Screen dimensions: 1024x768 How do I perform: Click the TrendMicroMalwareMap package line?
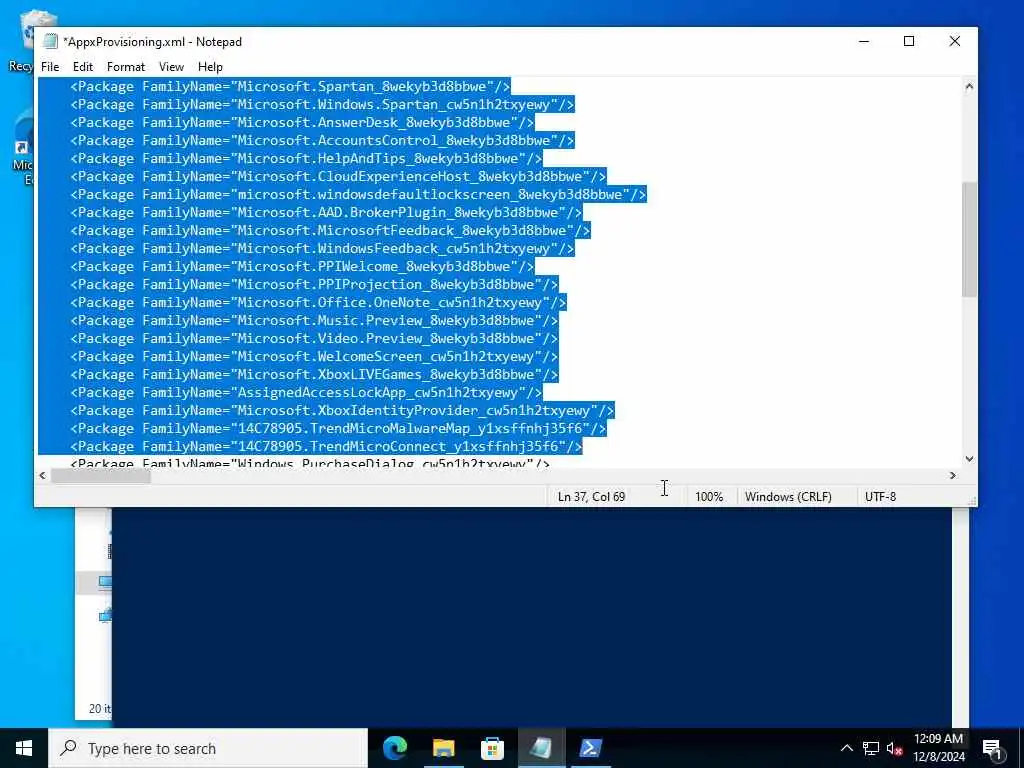pyautogui.click(x=338, y=428)
